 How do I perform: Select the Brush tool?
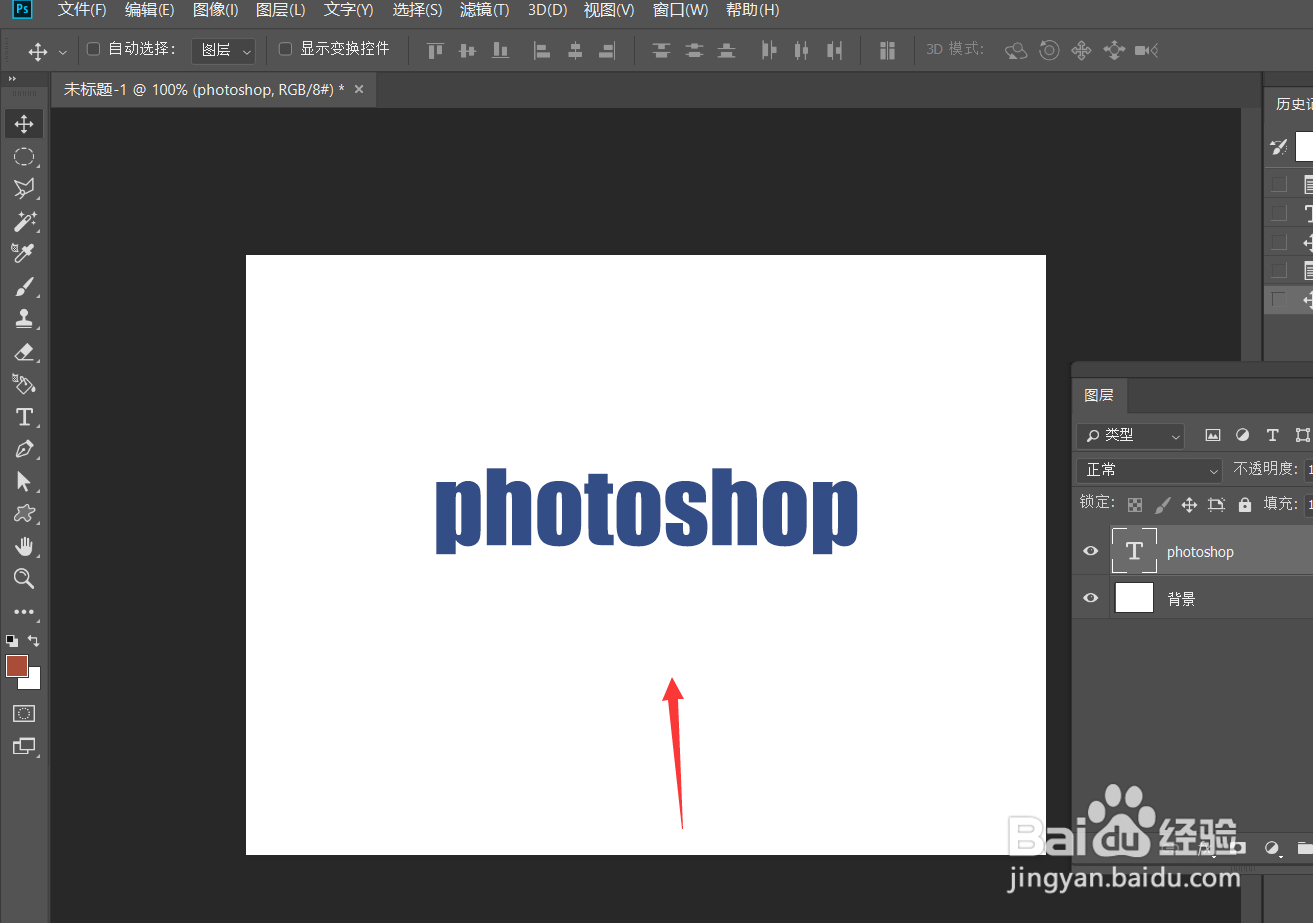[x=24, y=287]
